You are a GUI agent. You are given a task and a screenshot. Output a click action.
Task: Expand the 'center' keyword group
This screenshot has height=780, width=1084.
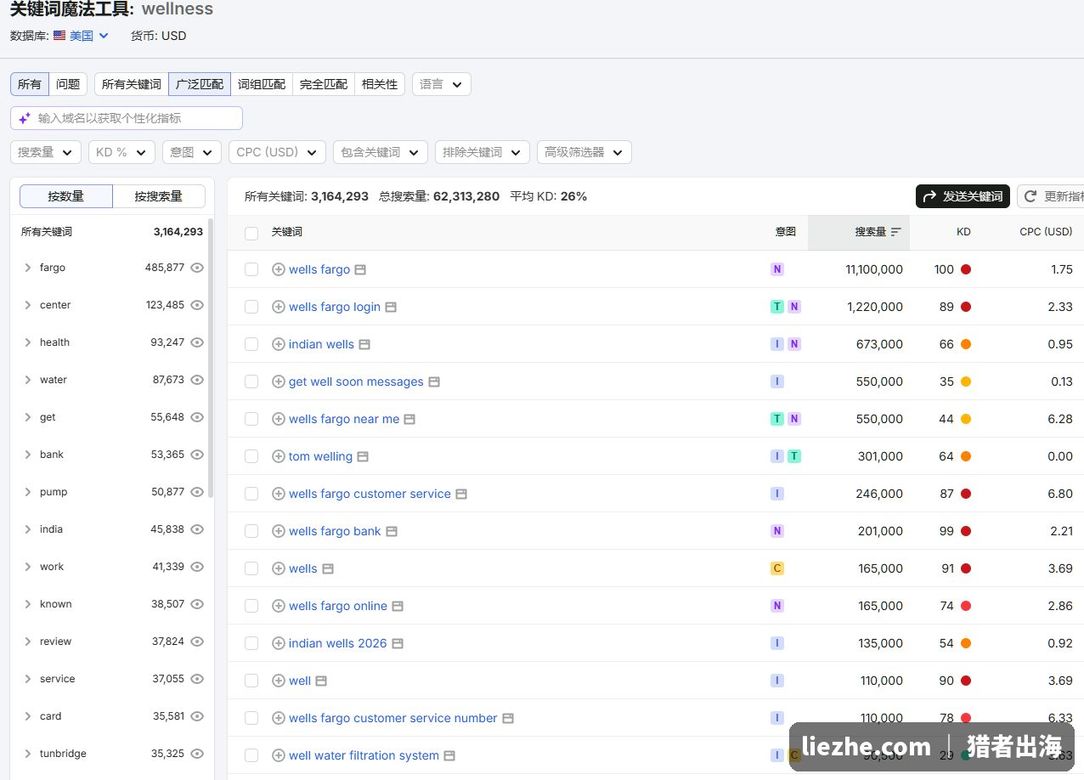coord(28,305)
